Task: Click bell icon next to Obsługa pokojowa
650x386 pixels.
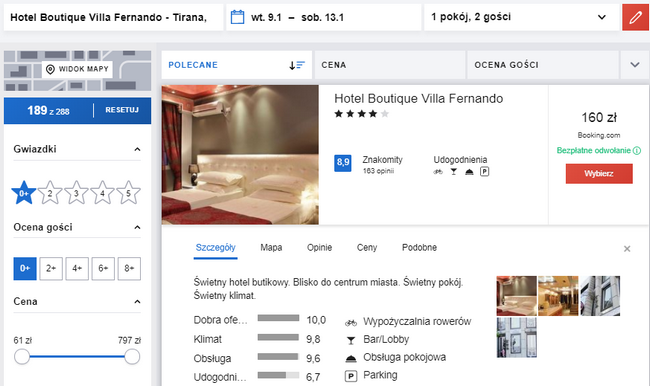Action: (x=351, y=358)
